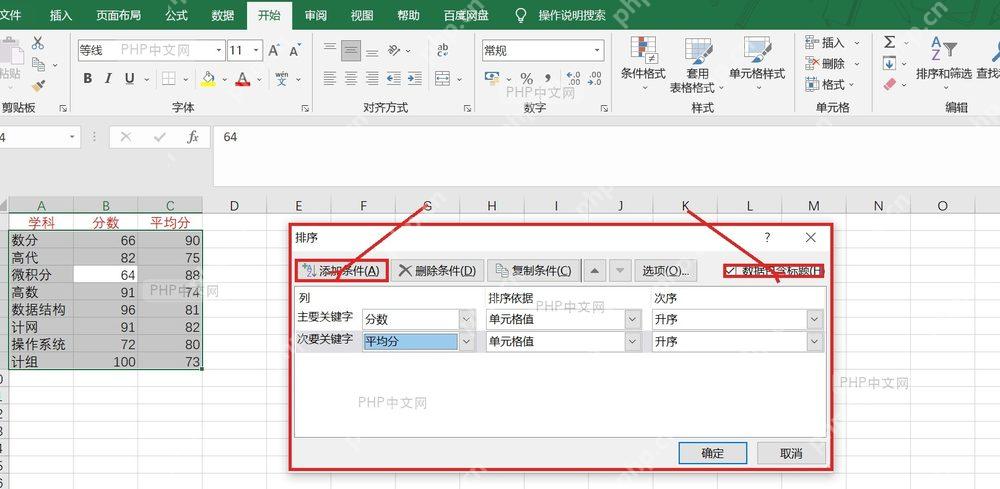
Task: Confirm sort with 确定 button
Action: [712, 453]
